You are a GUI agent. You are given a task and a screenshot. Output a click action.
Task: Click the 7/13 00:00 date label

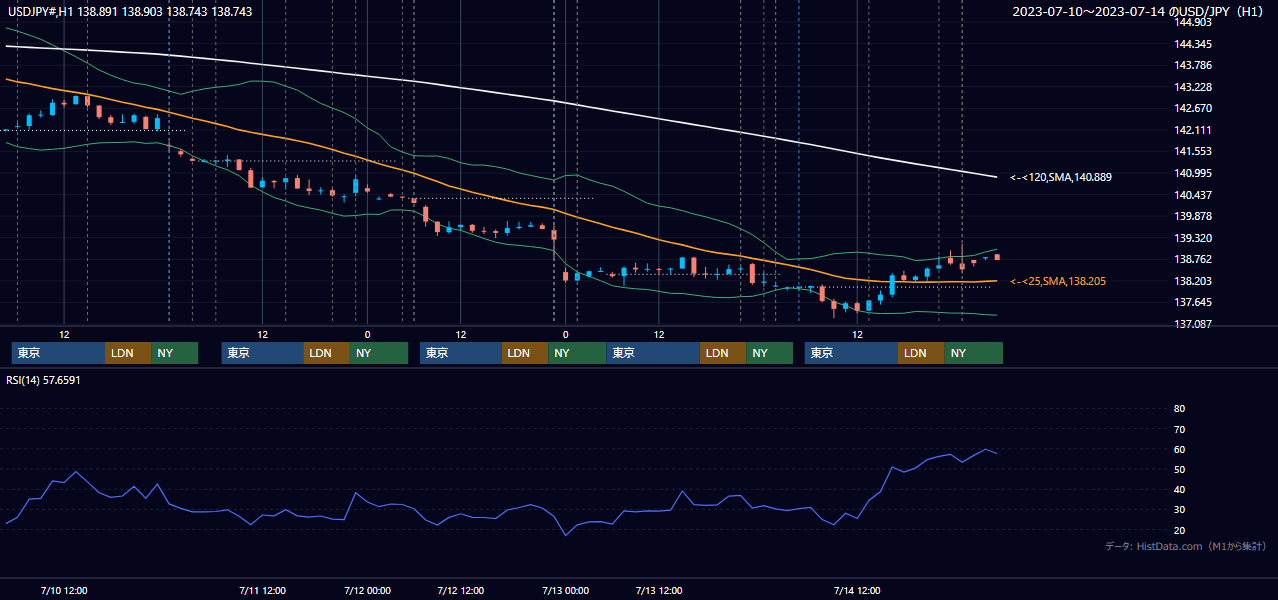(x=565, y=590)
